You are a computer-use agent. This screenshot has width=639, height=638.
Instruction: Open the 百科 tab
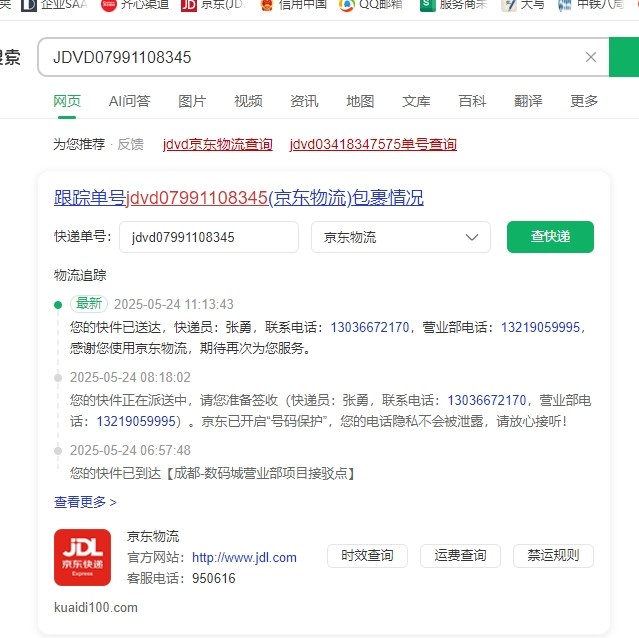point(472,101)
